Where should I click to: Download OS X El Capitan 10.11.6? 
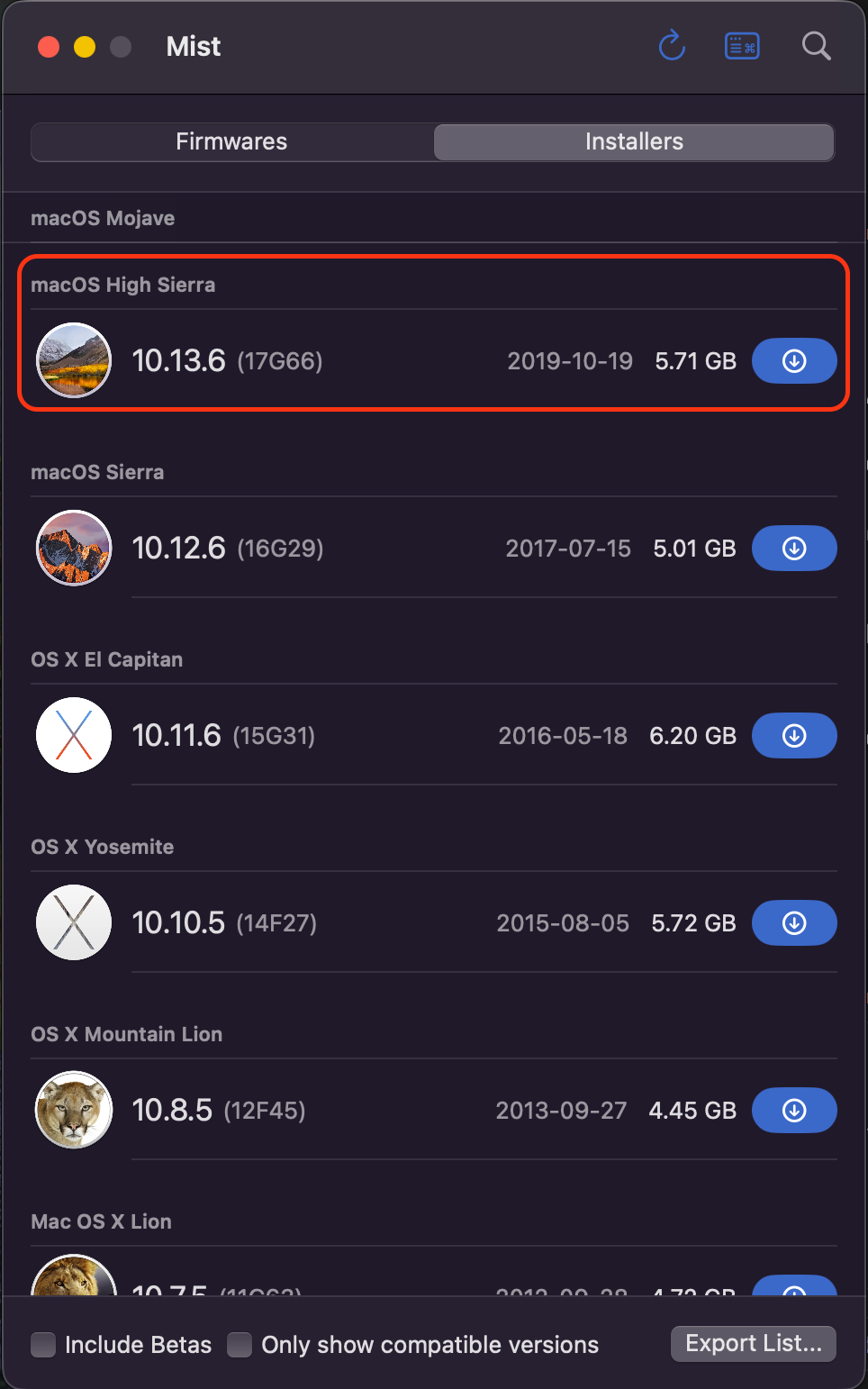[793, 736]
